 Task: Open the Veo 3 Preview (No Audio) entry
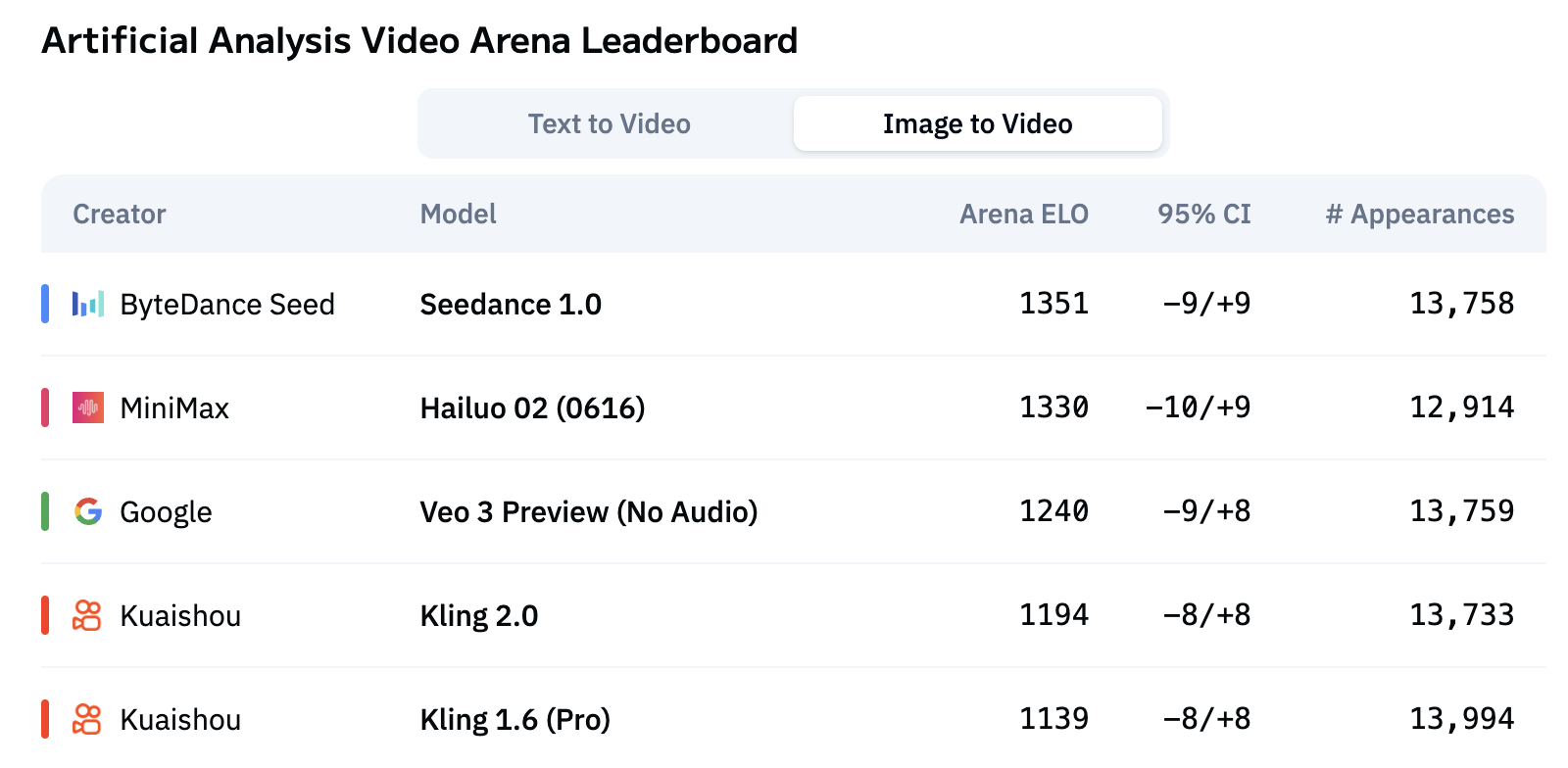click(588, 512)
